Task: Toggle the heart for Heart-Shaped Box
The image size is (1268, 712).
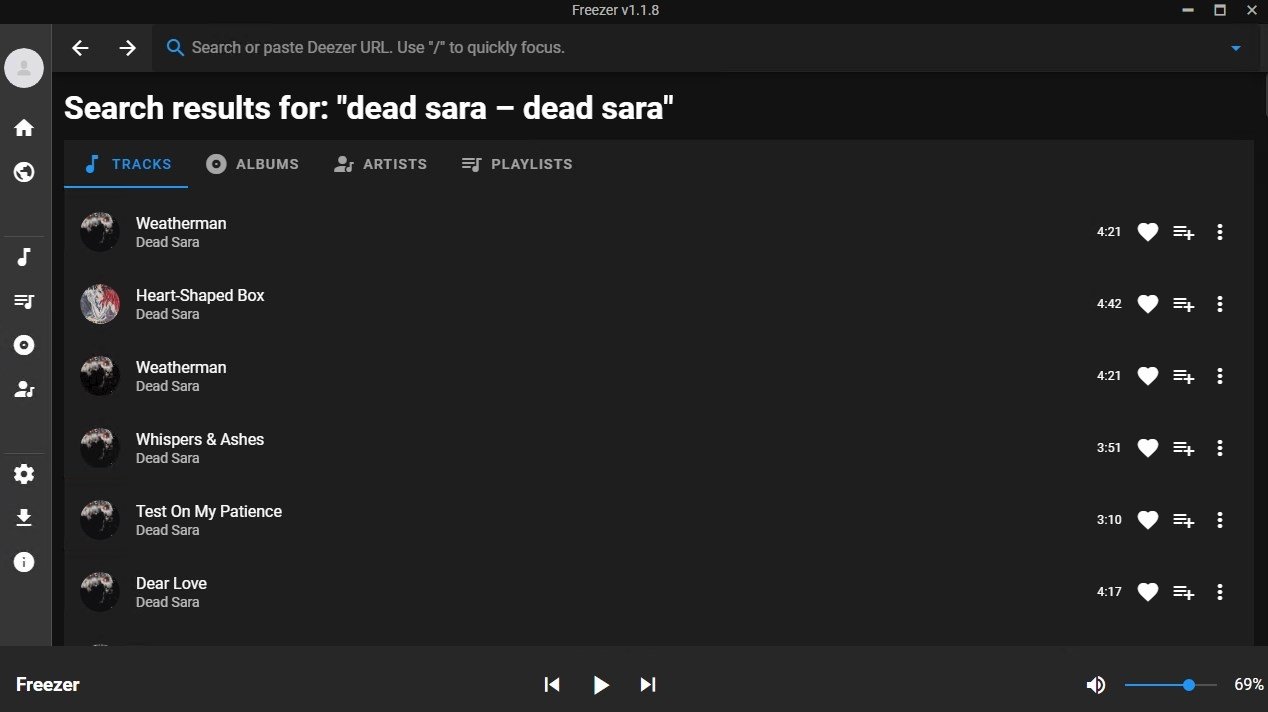Action: [1148, 304]
